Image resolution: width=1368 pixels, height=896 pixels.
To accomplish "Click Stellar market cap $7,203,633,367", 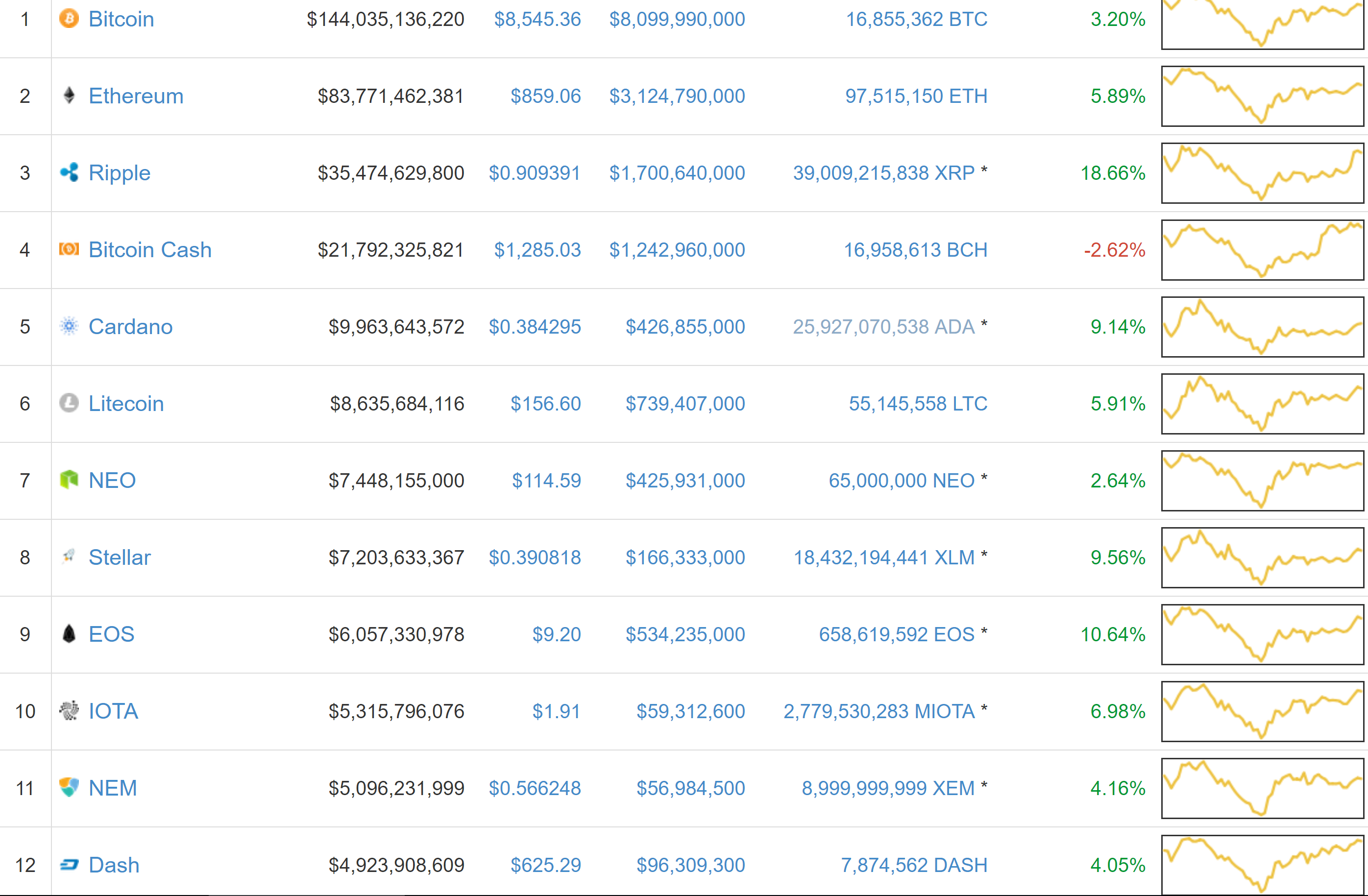I will pos(396,557).
